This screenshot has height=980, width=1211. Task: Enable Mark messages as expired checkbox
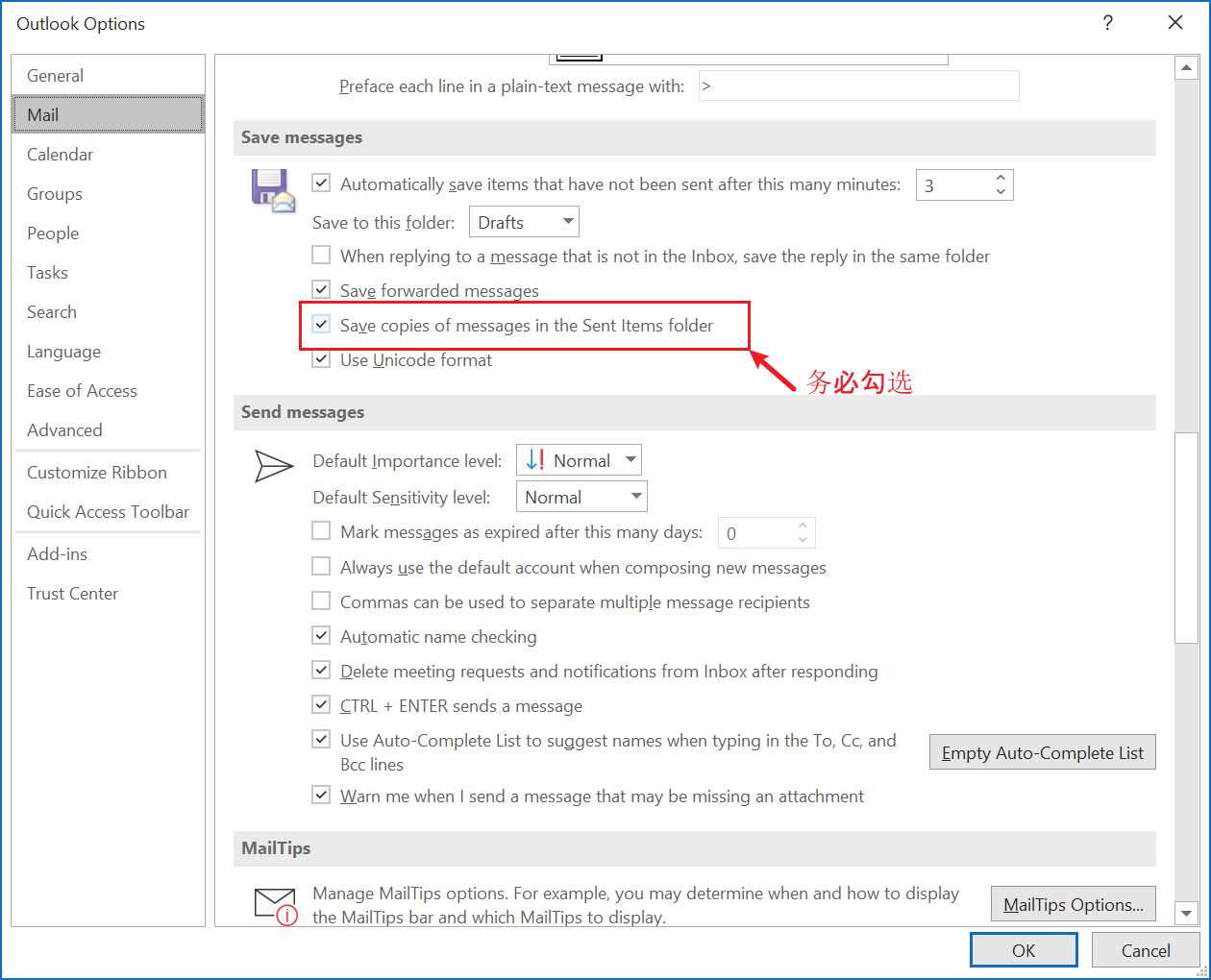point(321,531)
